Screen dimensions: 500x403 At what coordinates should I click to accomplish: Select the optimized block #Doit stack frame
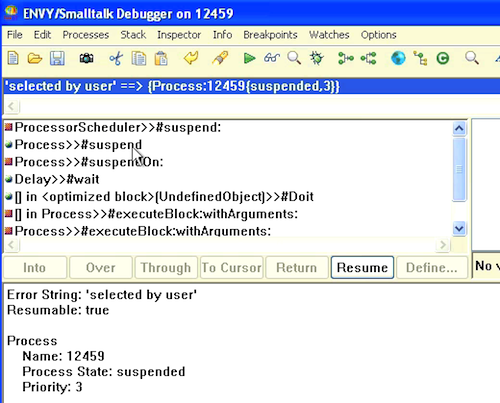coord(228,197)
